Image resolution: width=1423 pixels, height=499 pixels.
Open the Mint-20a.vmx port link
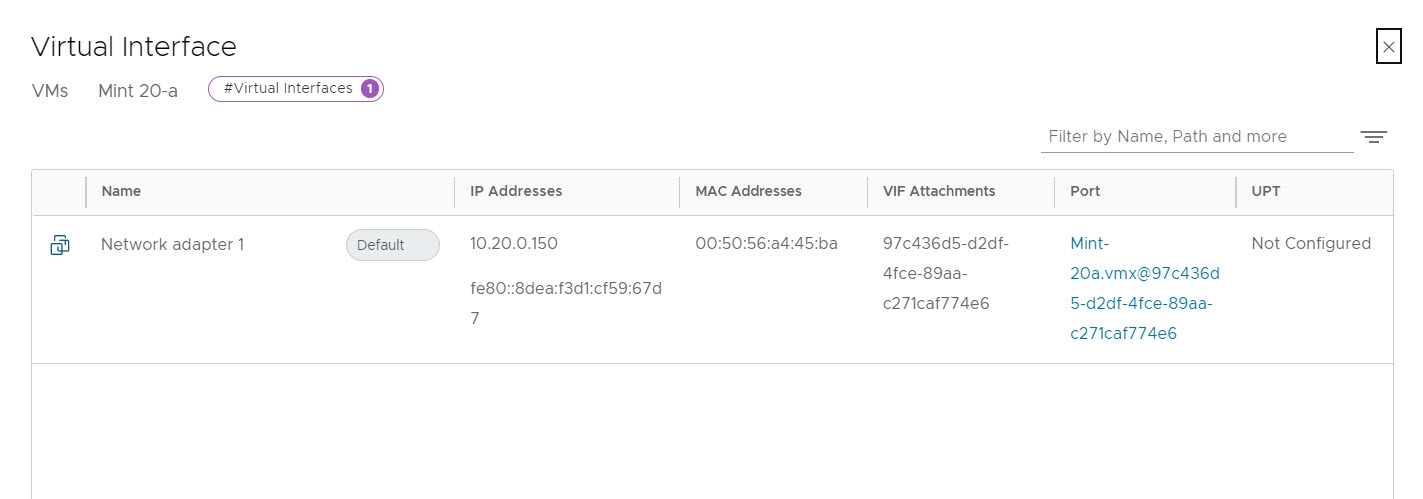pos(1144,288)
